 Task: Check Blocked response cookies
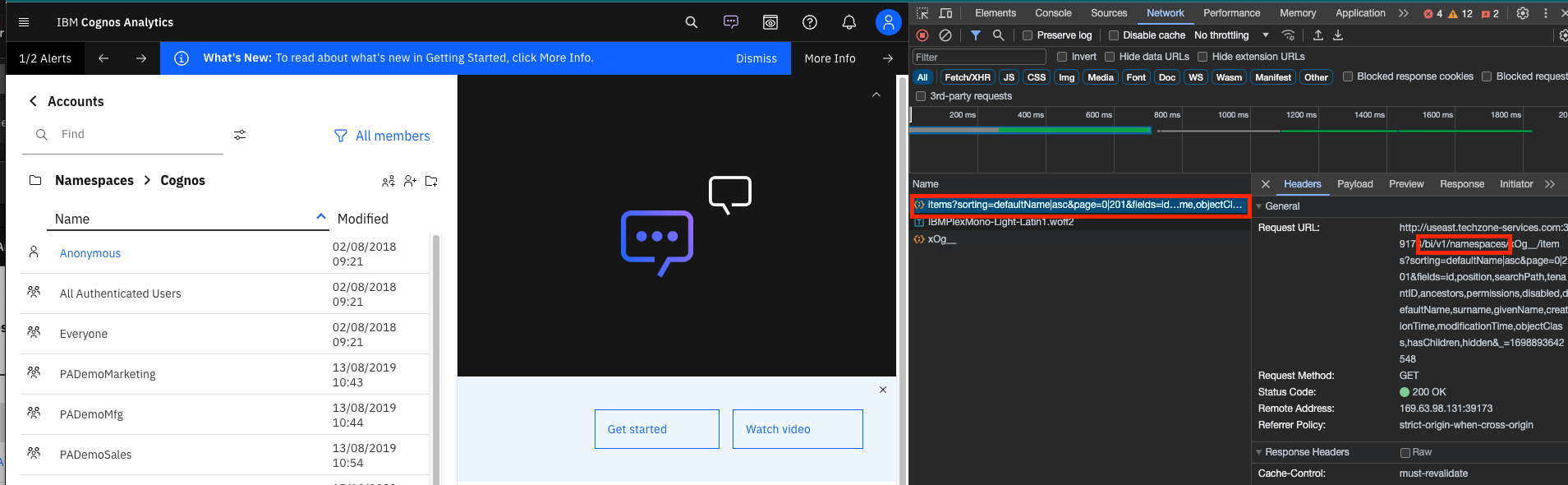1348,76
